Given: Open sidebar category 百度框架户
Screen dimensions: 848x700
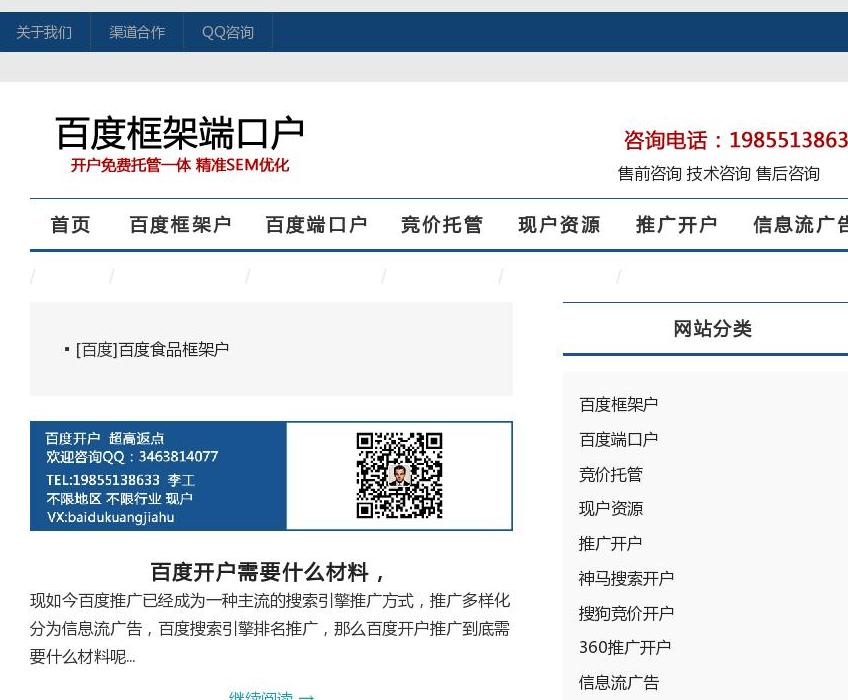Looking at the screenshot, I should (x=618, y=404).
